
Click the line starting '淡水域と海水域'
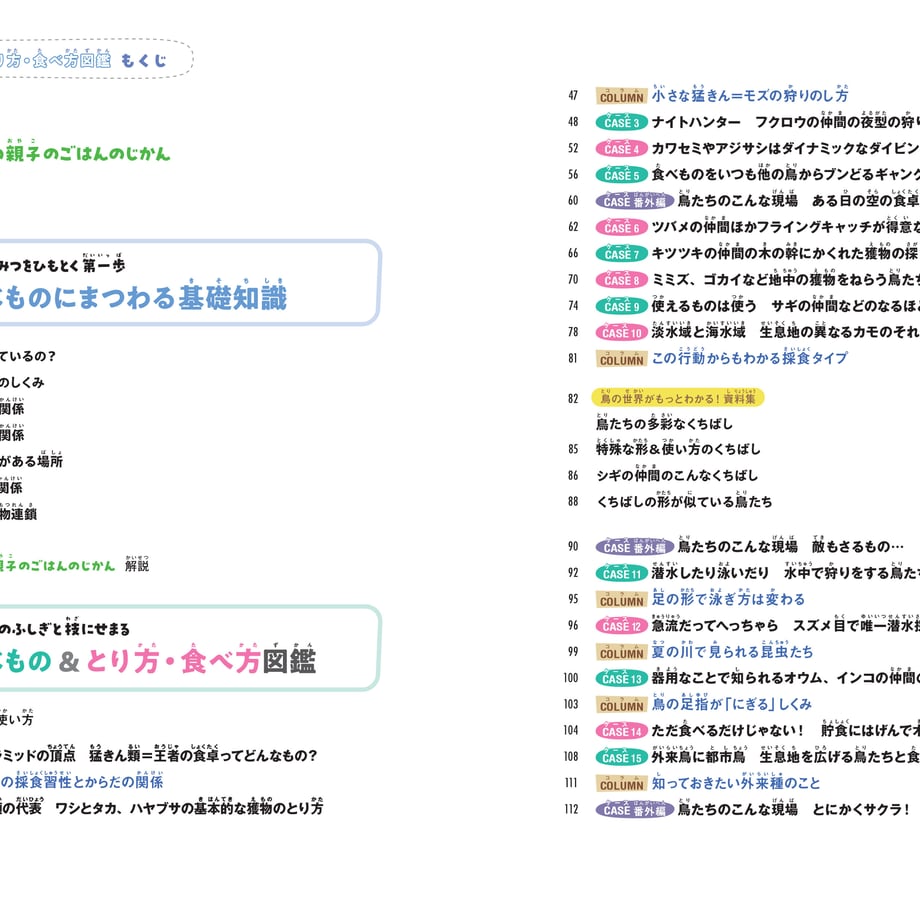pos(786,332)
